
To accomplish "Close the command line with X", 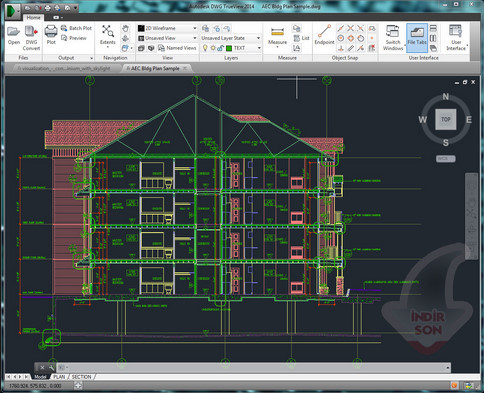I will (42, 367).
